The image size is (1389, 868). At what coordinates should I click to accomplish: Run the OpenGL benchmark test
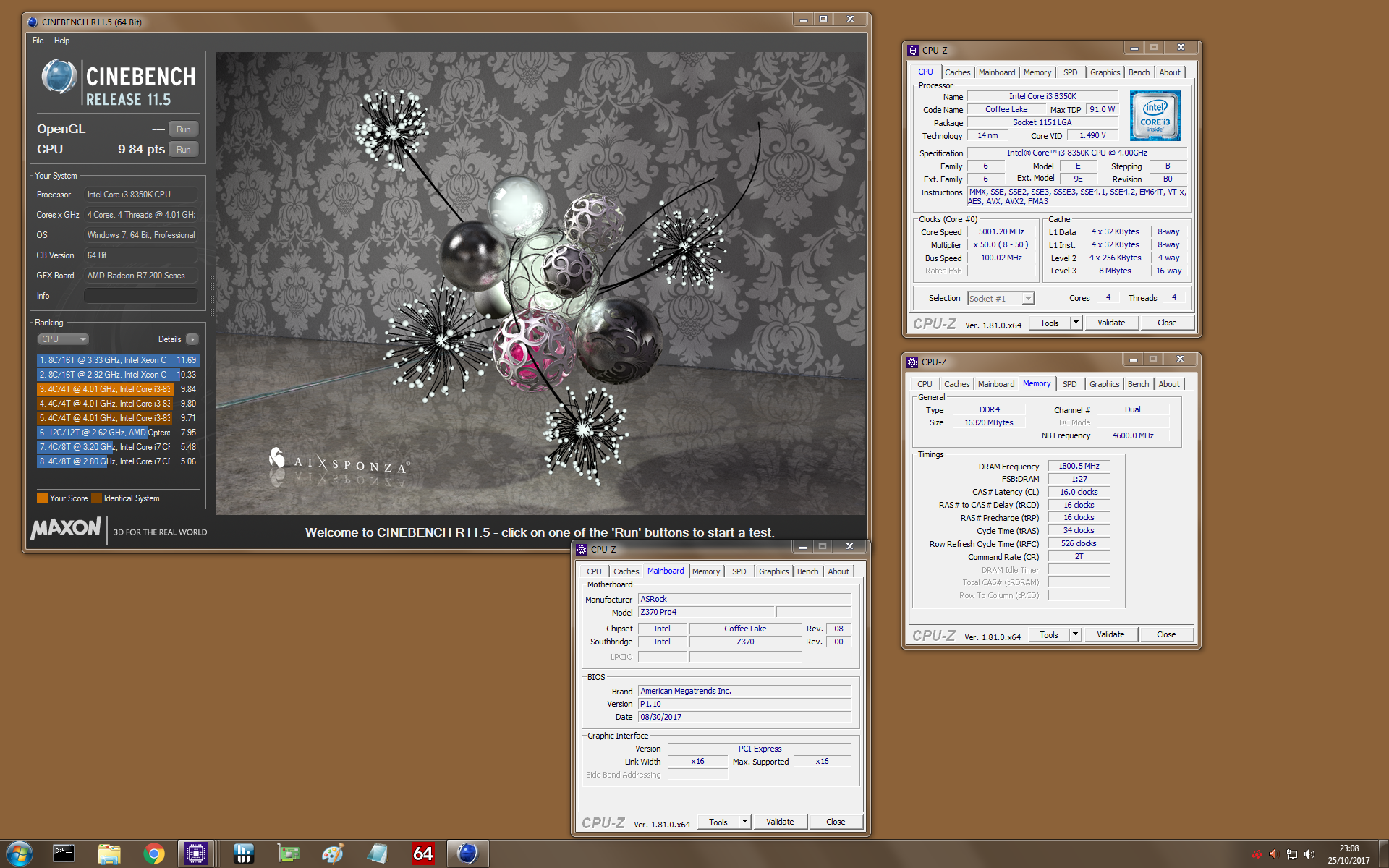[184, 129]
